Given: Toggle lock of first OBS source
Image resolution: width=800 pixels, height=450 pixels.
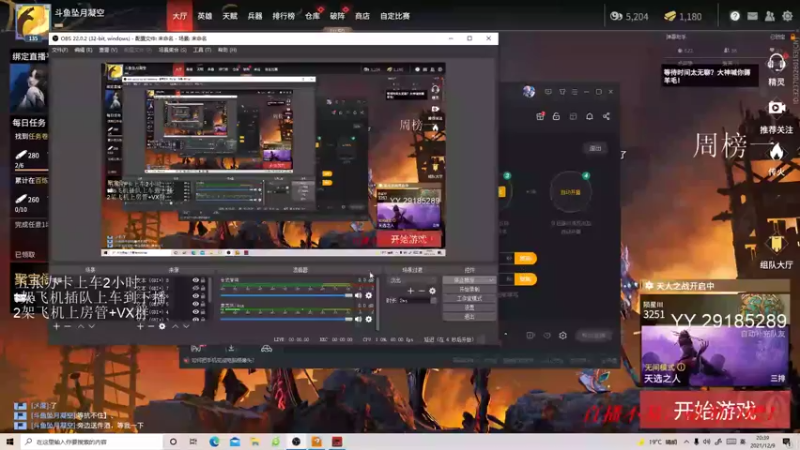Looking at the screenshot, I should pyautogui.click(x=203, y=281).
